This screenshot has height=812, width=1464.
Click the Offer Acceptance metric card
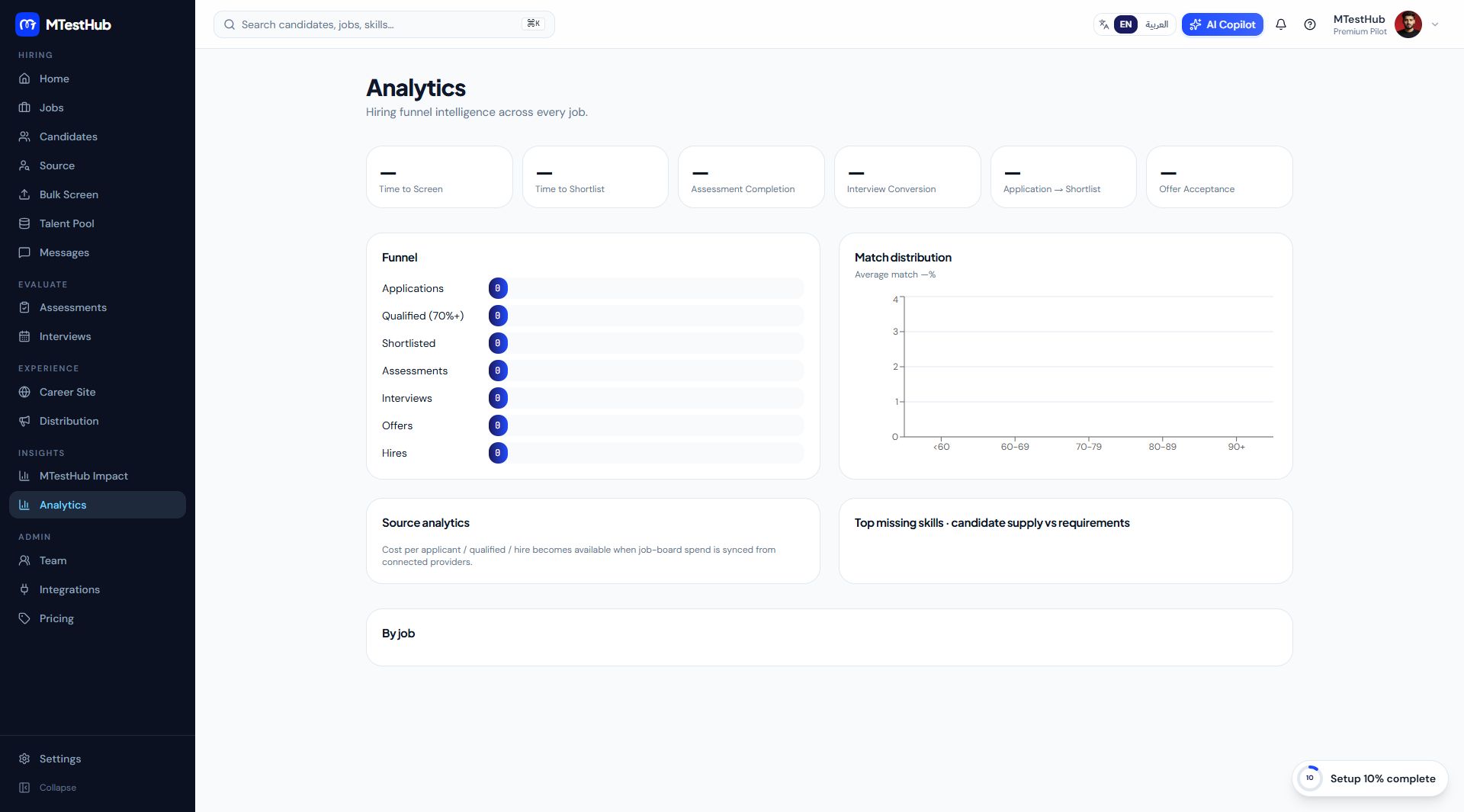(1219, 177)
